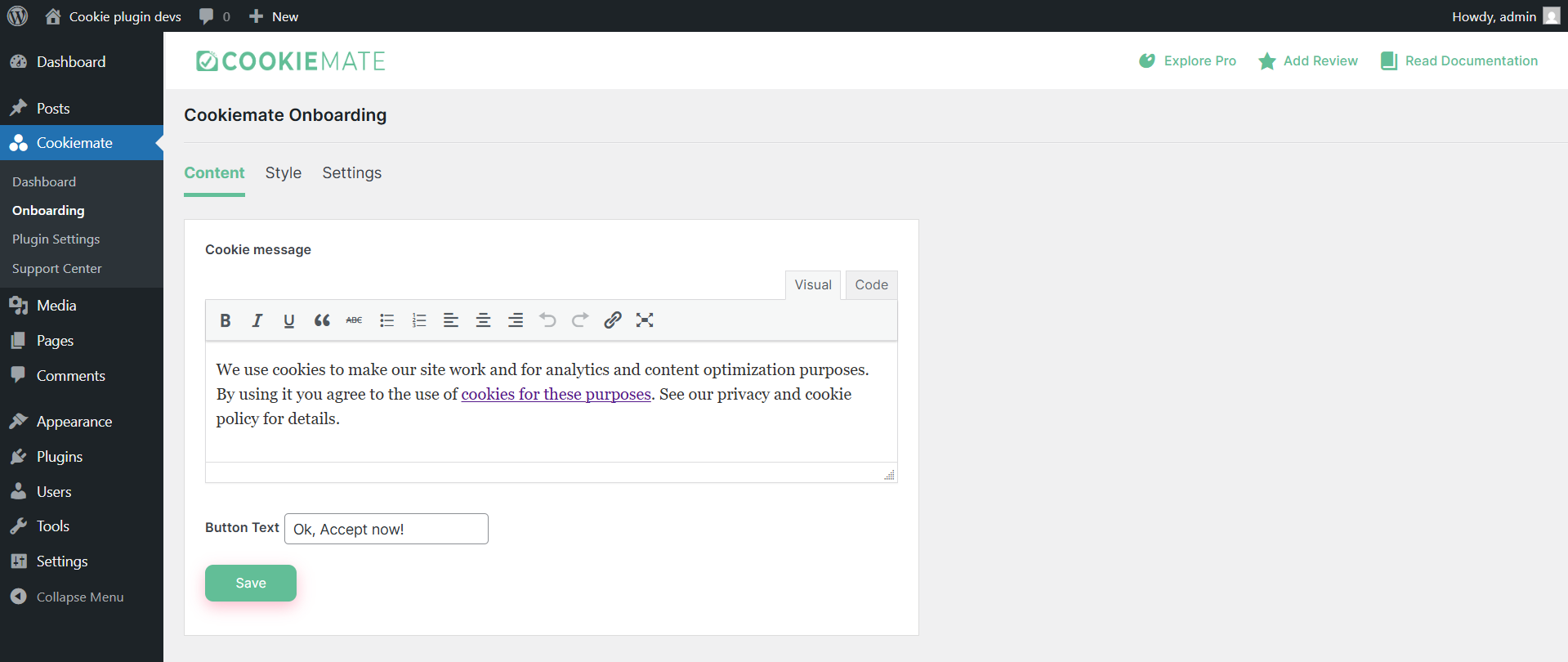Open Explore Pro link
The height and width of the screenshot is (662, 1568).
[x=1187, y=61]
